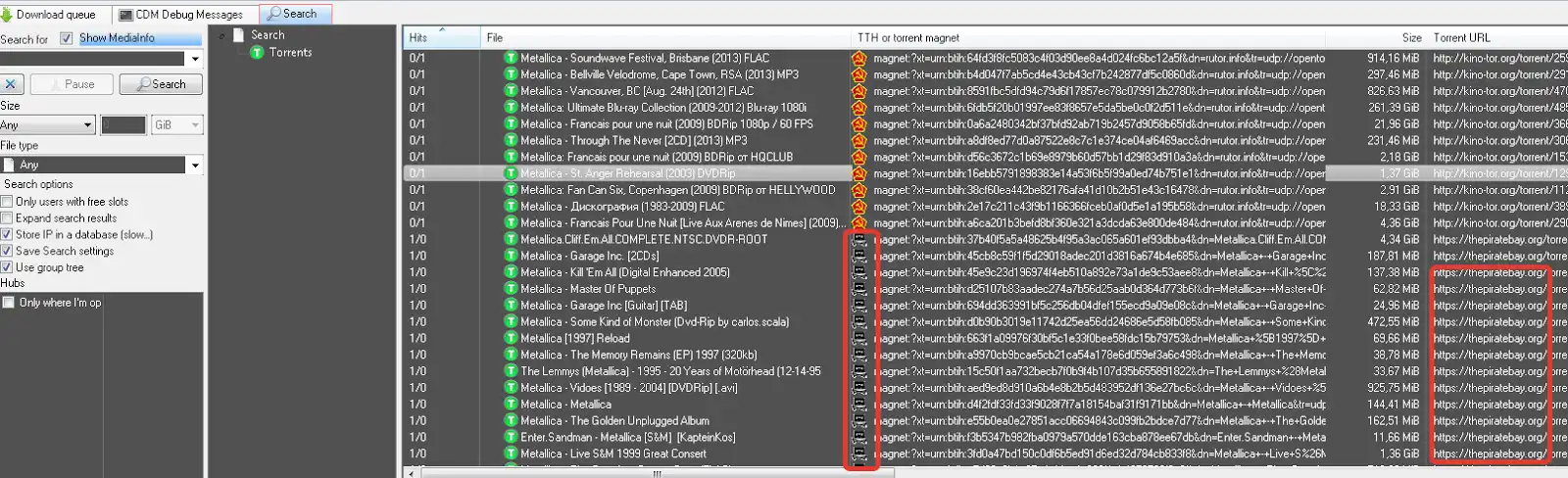Click rutor tracker icon in Vancouver, BC row

[x=859, y=91]
